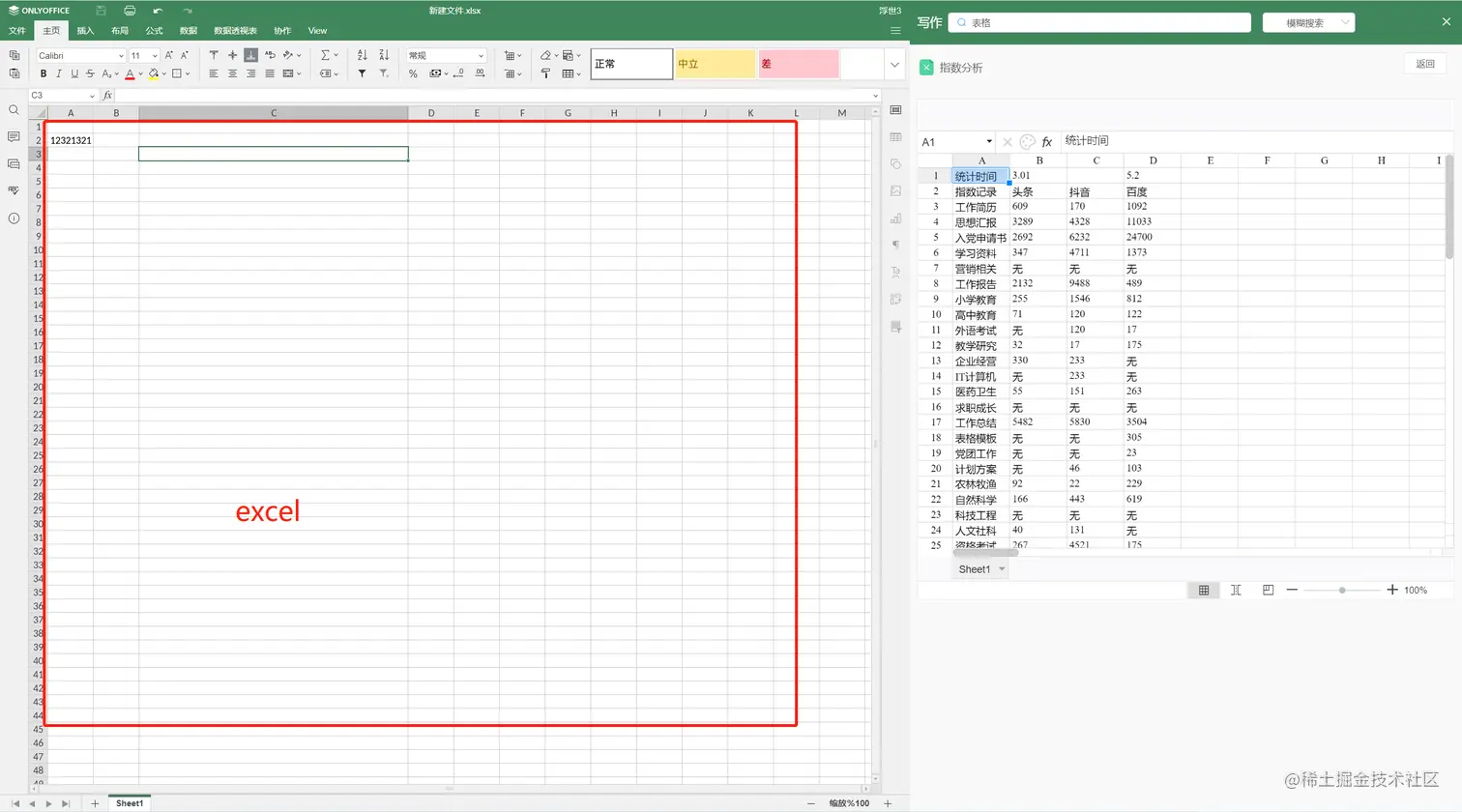Open the 文件 menu
The height and width of the screenshot is (812, 1462).
17,31
